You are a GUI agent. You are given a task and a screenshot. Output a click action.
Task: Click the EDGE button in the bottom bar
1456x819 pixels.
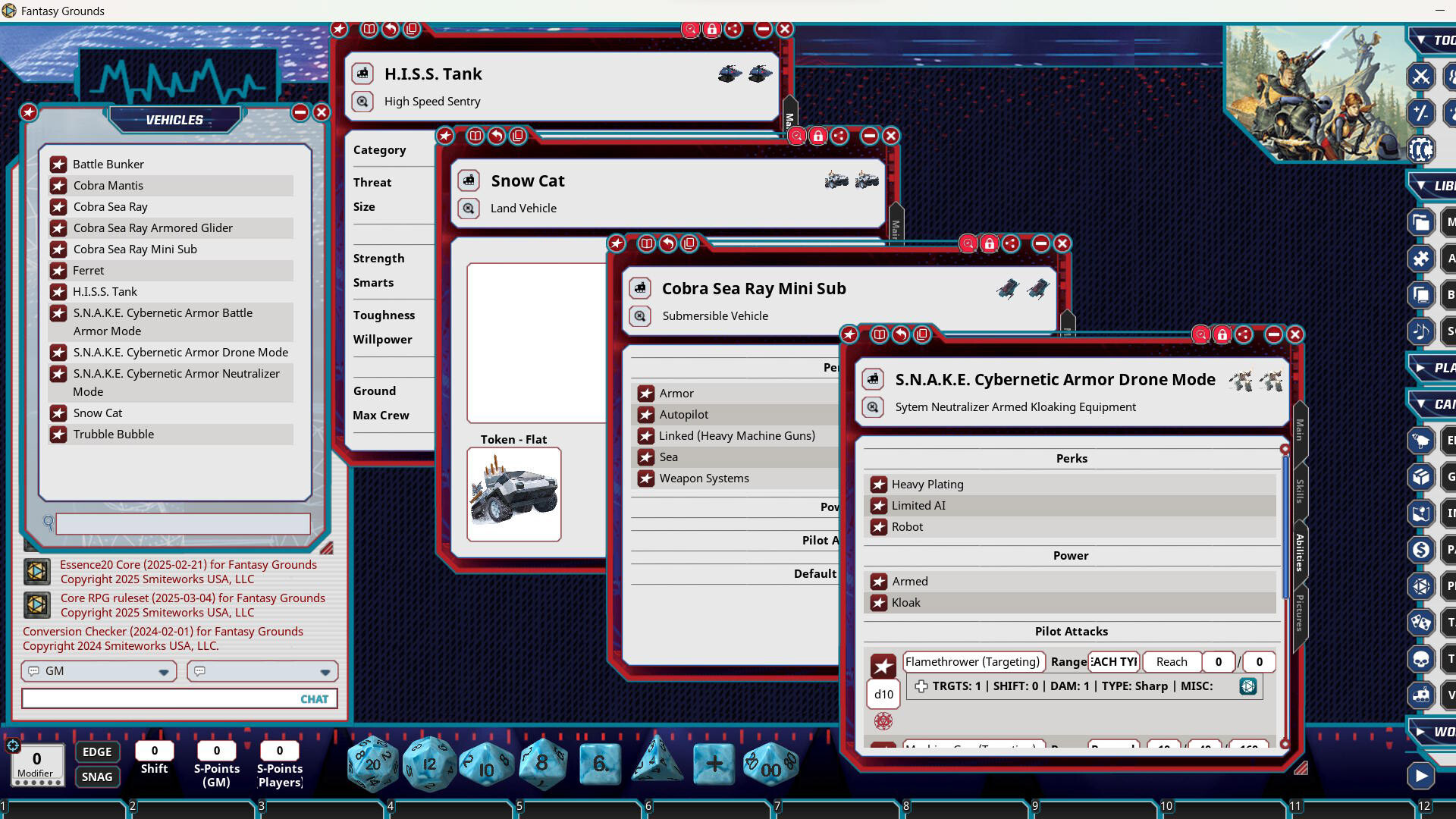click(97, 752)
